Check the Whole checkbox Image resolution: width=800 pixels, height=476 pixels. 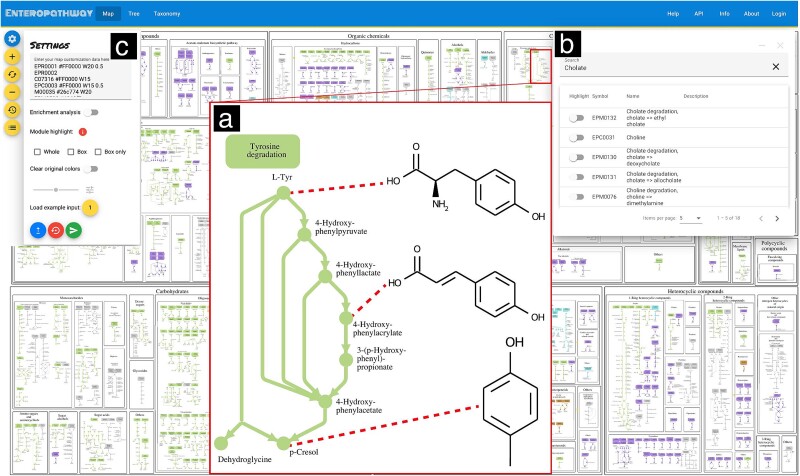[37, 152]
